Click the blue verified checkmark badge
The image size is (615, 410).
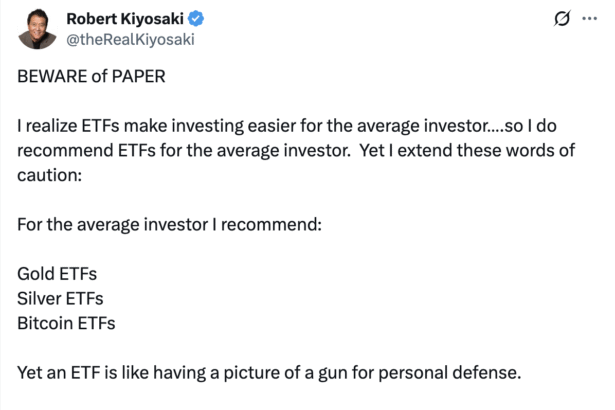click(196, 18)
